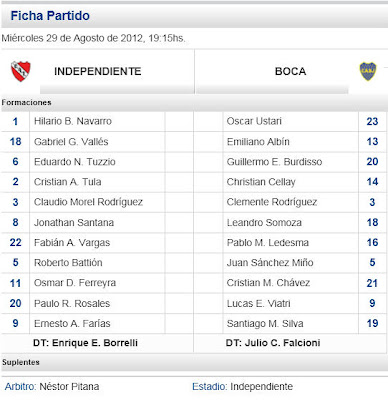Screen dimensions: 388x400
Task: Click DT: Julio C. Falcioni
Action: point(273,343)
